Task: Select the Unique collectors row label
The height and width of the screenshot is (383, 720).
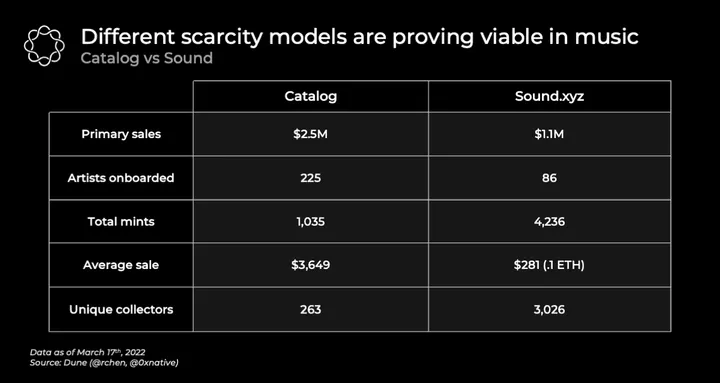Action: [121, 310]
